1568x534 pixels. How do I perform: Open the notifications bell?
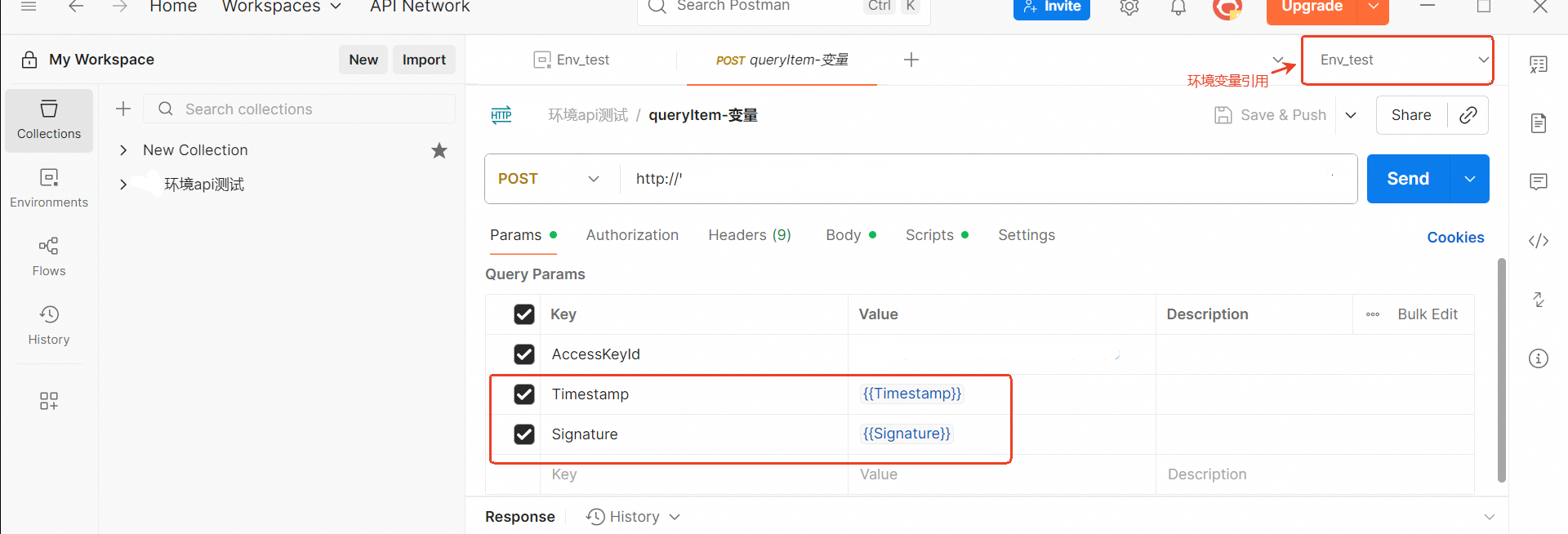[x=1178, y=7]
